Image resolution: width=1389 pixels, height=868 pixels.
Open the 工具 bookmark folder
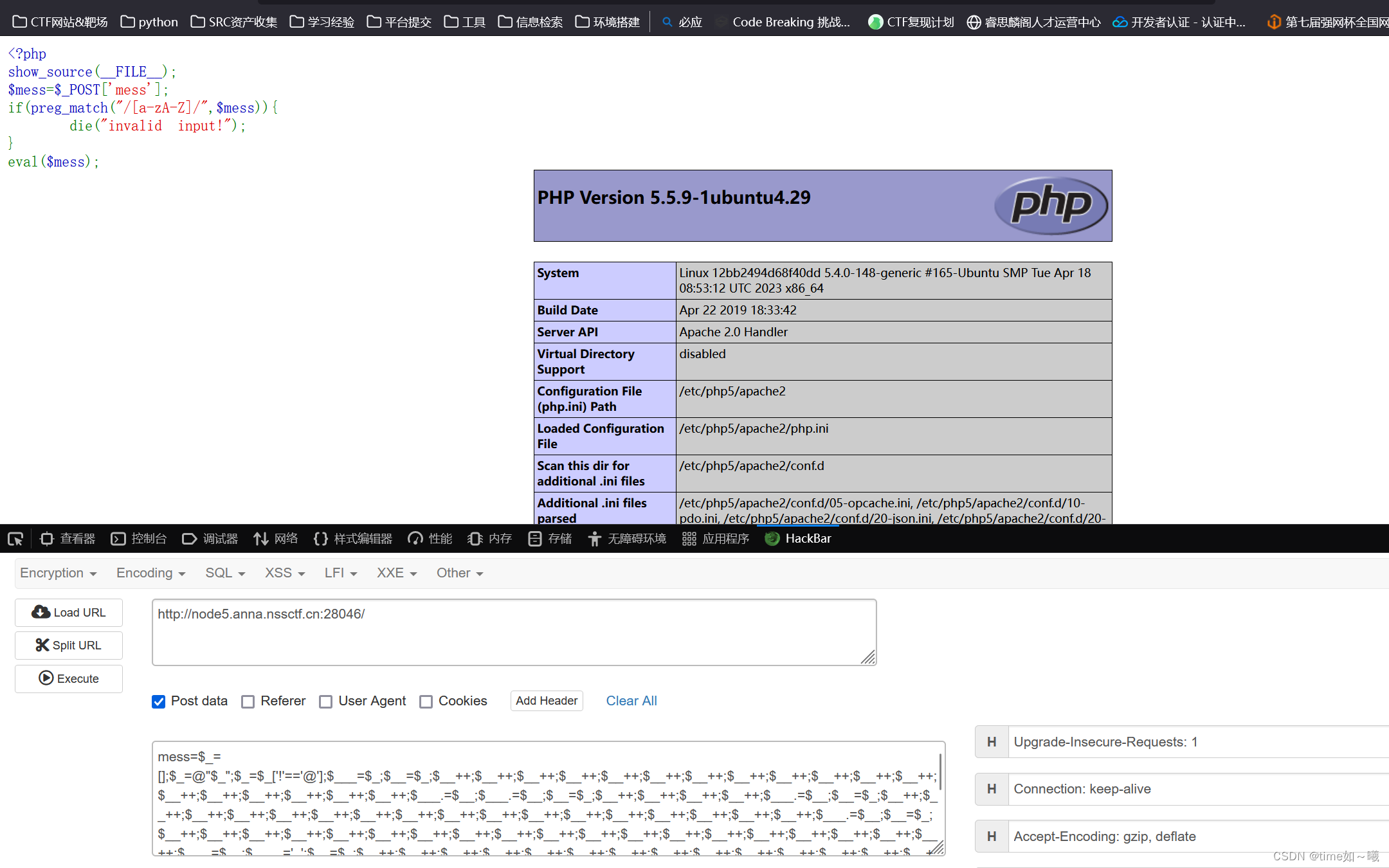[x=465, y=22]
